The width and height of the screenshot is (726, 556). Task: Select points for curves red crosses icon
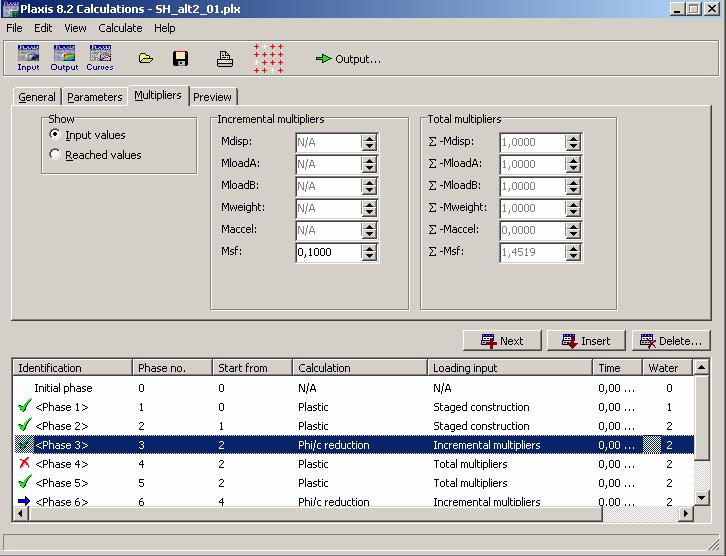269,58
